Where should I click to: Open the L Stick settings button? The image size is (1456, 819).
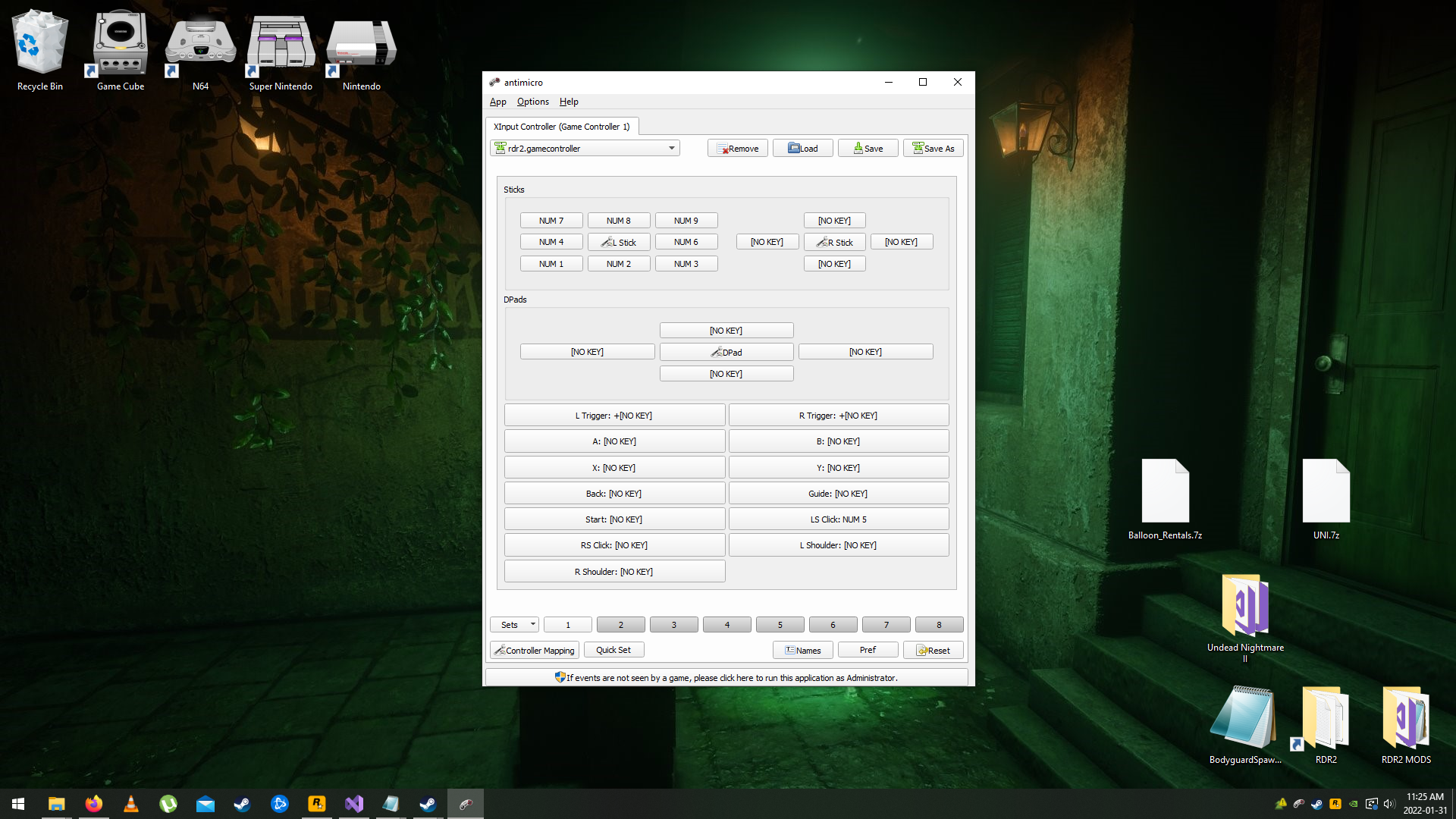click(618, 243)
